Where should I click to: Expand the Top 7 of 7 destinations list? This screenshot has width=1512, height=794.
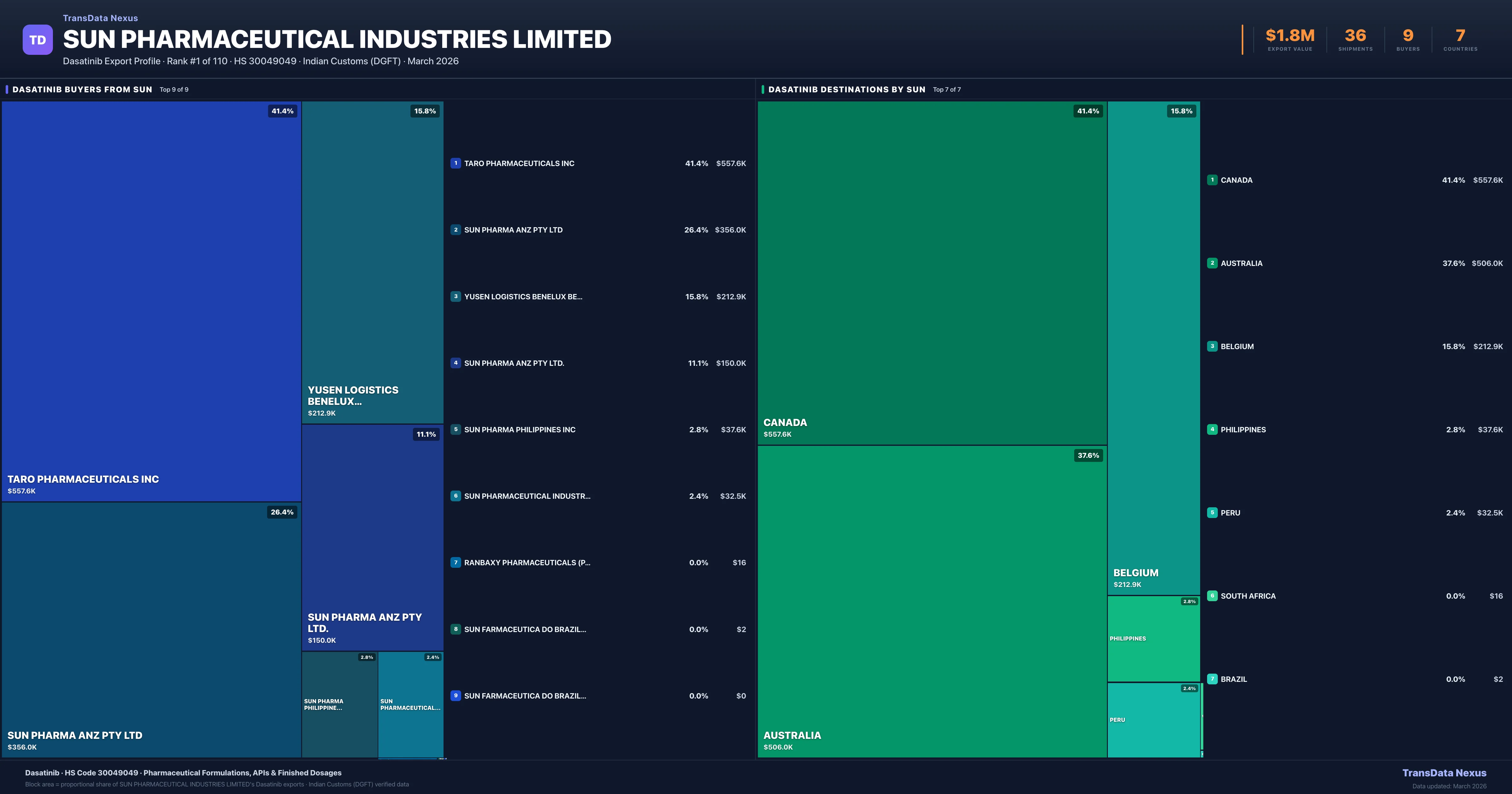coord(947,89)
